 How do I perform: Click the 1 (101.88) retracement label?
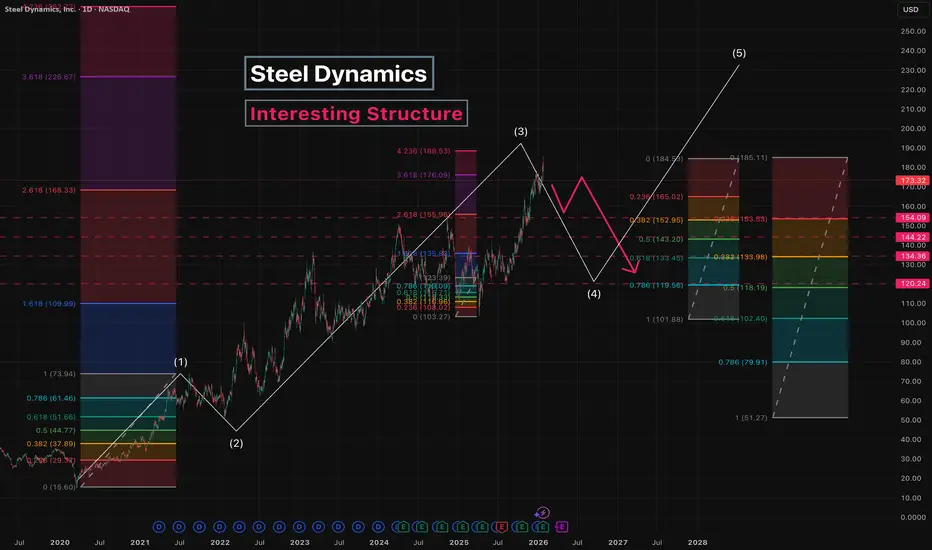point(665,320)
